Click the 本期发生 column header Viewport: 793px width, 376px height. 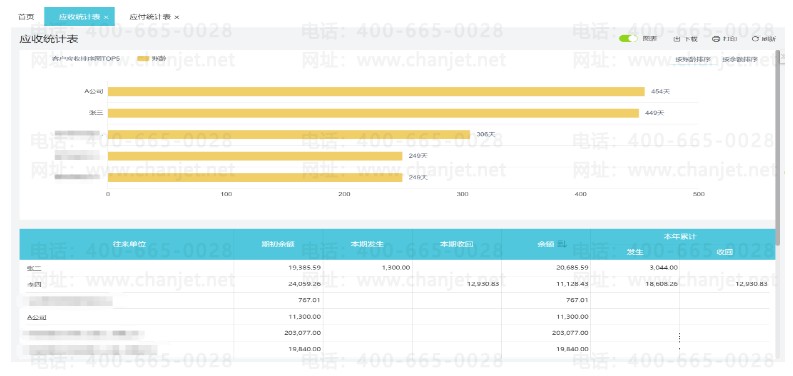[368, 244]
